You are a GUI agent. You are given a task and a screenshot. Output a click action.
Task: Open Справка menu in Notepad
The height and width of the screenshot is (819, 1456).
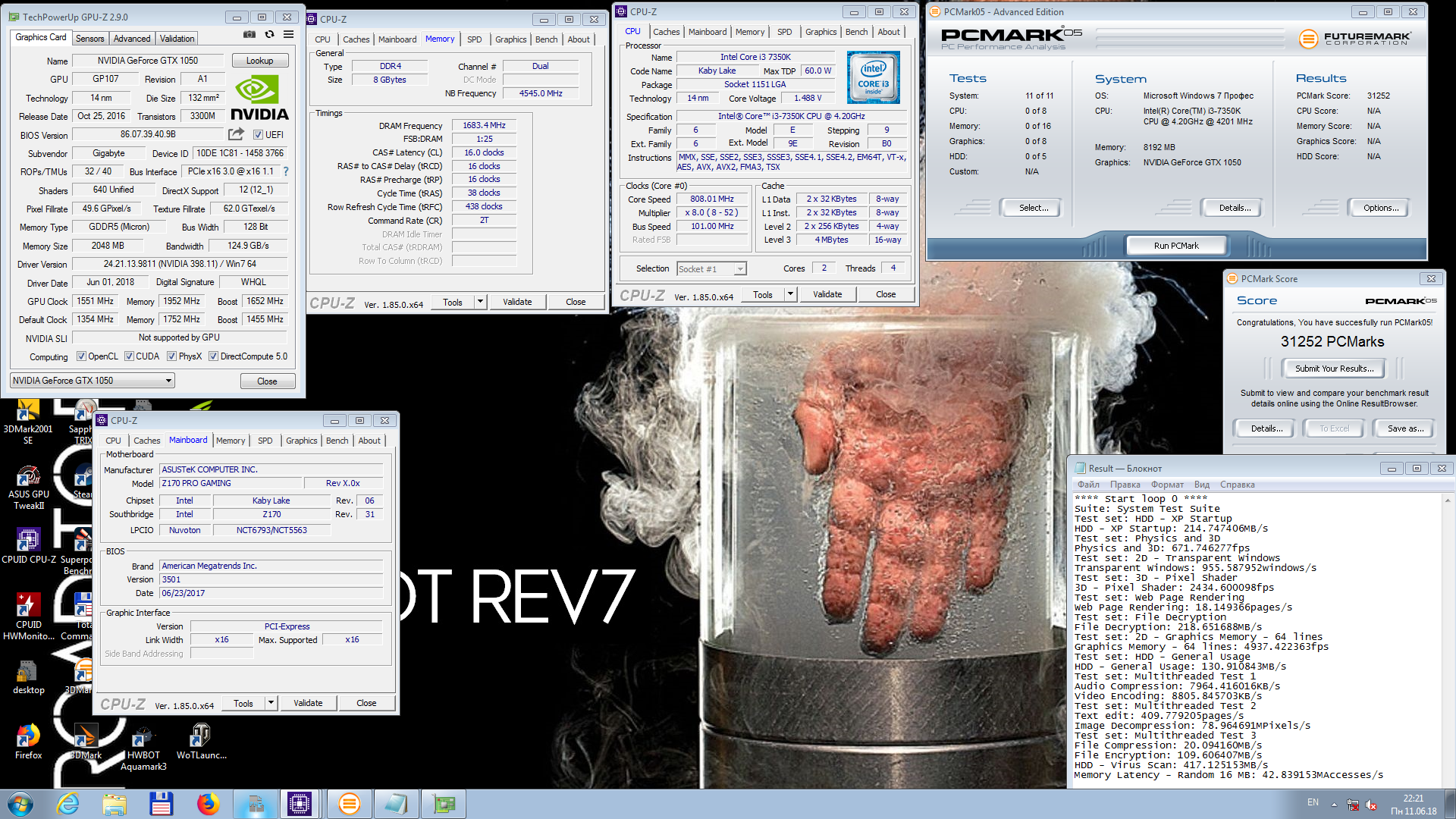(x=1237, y=485)
